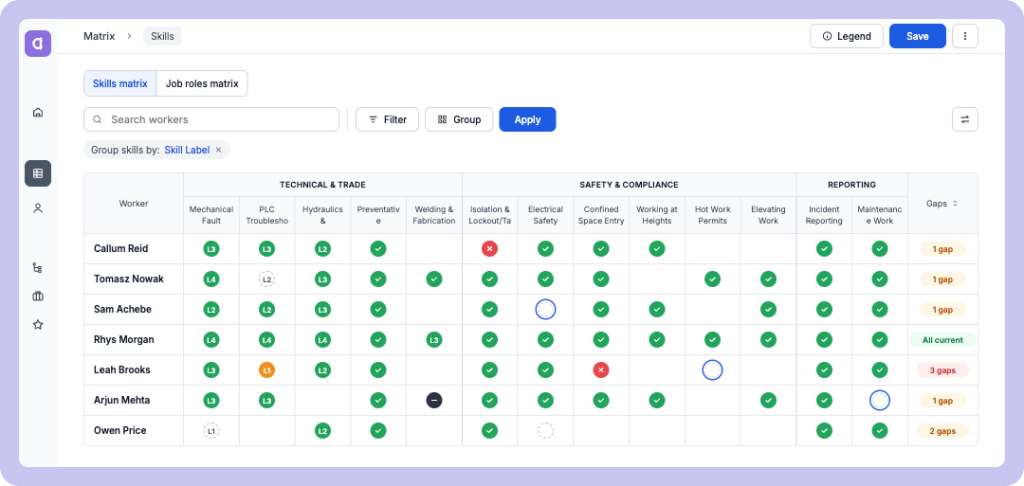The height and width of the screenshot is (486, 1024).
Task: Open the person profile sidebar icon
Action: pyautogui.click(x=38, y=208)
